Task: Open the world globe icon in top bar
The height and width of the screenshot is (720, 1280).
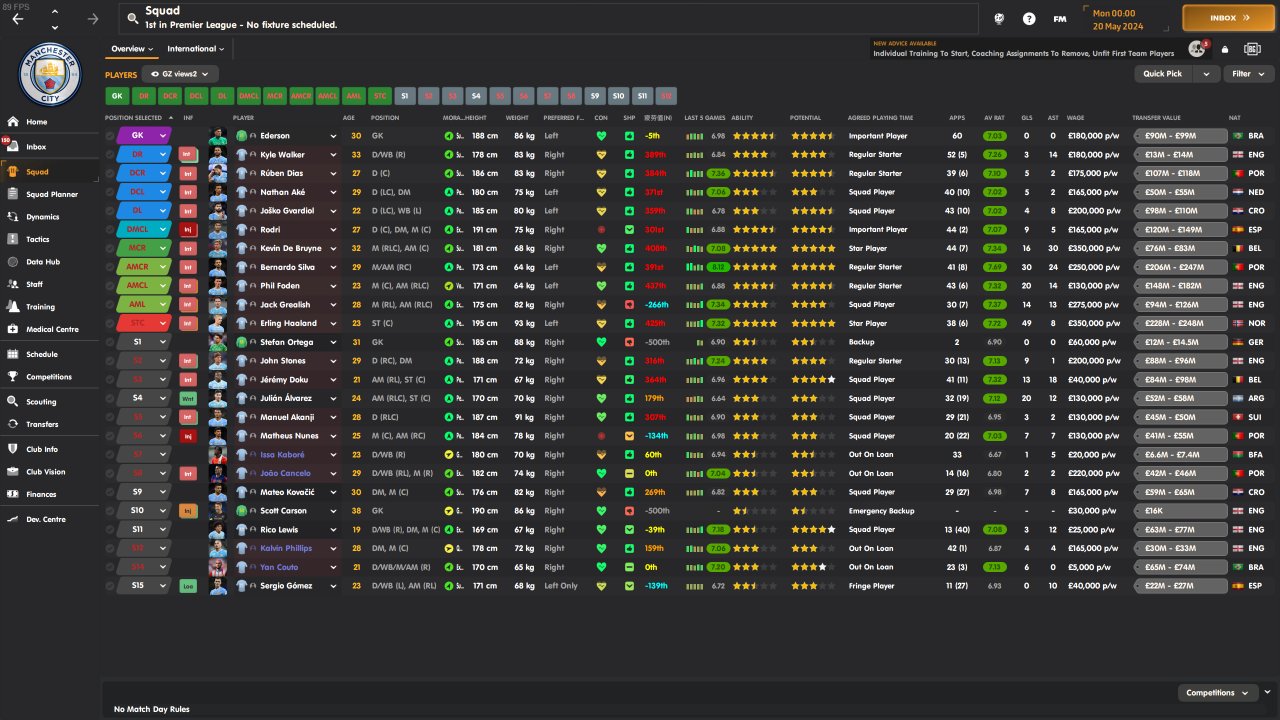Action: (999, 18)
